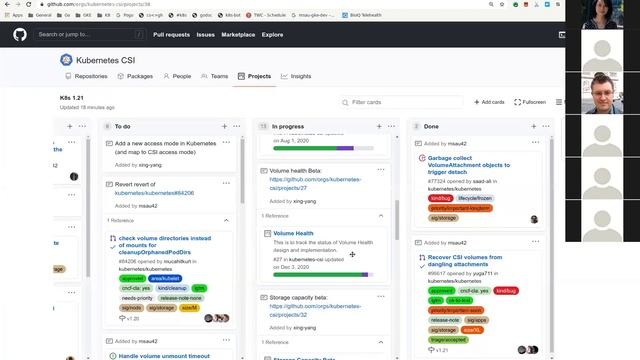Select the Projects tab

(x=254, y=76)
